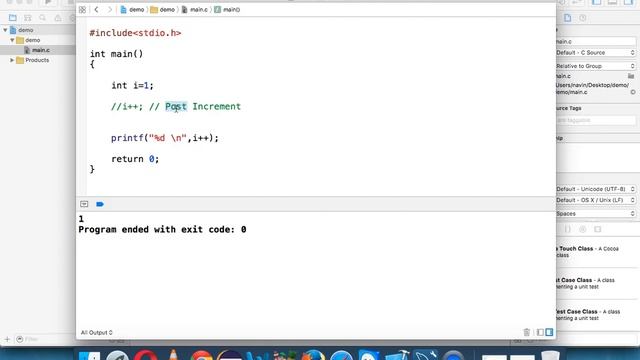This screenshot has width=640, height=360.
Task: Edit the file name field main.c
Action: 596,42
